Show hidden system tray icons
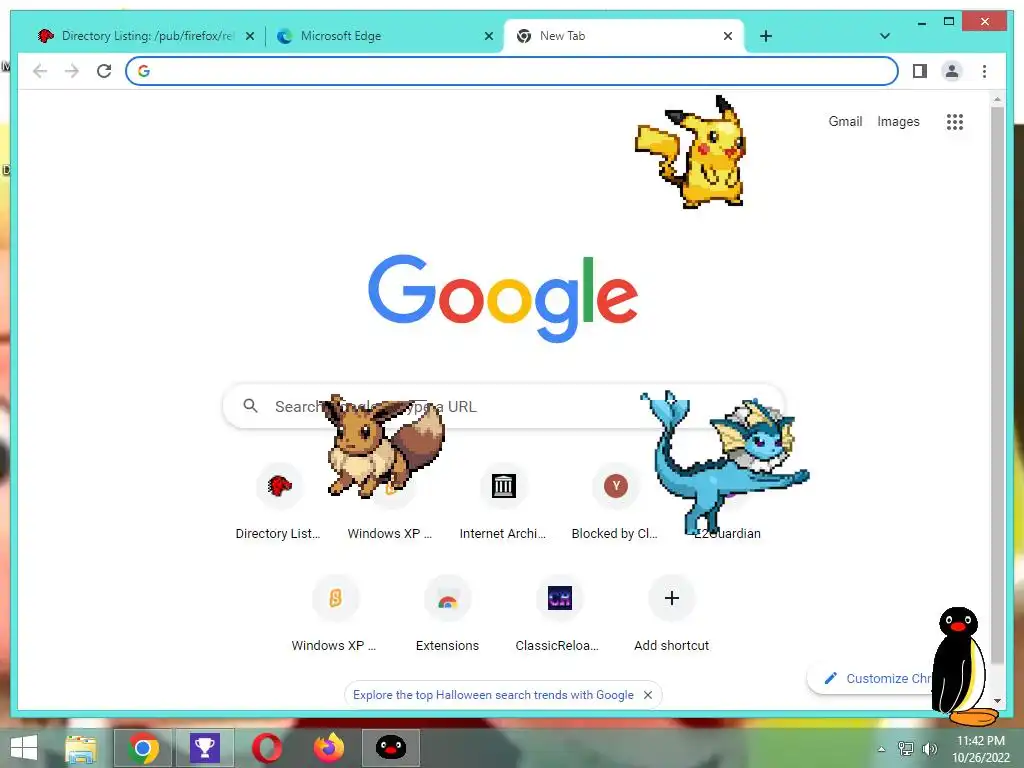1024x768 pixels. coord(882,749)
